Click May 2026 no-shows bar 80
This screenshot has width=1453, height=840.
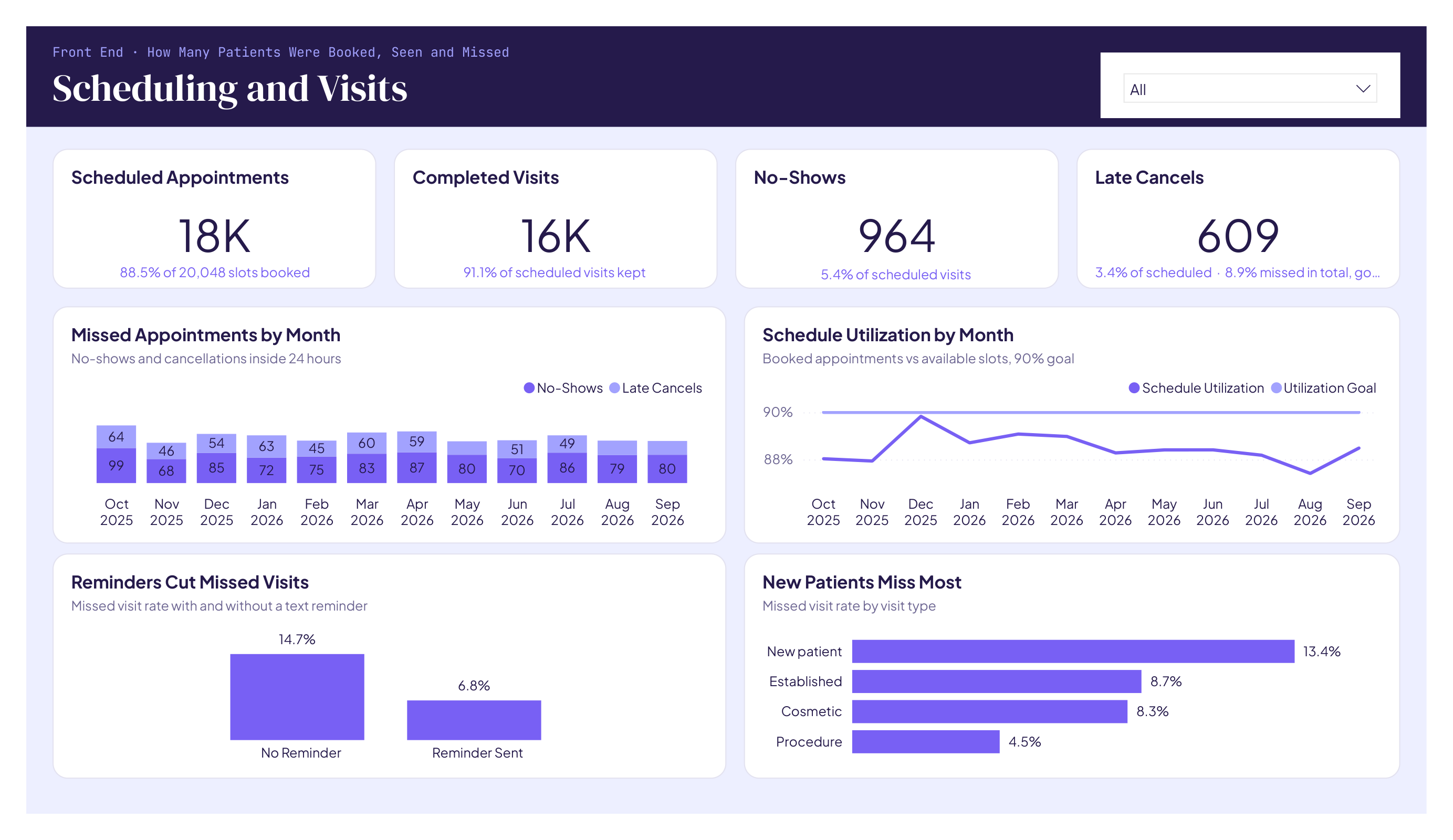[467, 469]
